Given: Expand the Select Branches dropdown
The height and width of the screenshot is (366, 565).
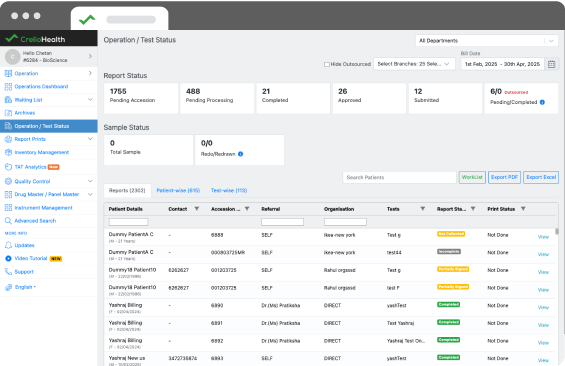Looking at the screenshot, I should coord(414,64).
